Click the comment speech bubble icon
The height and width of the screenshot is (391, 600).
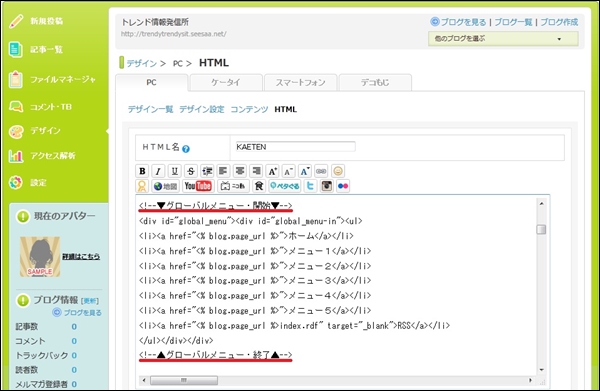(16, 107)
